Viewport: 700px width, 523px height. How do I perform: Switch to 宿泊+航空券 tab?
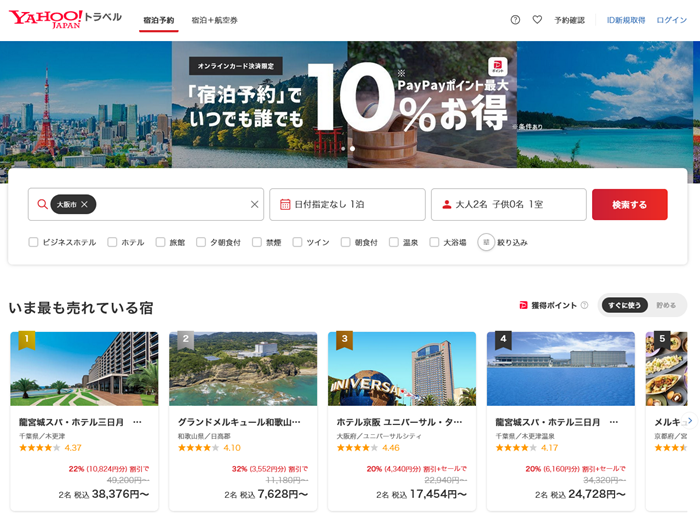click(x=214, y=20)
